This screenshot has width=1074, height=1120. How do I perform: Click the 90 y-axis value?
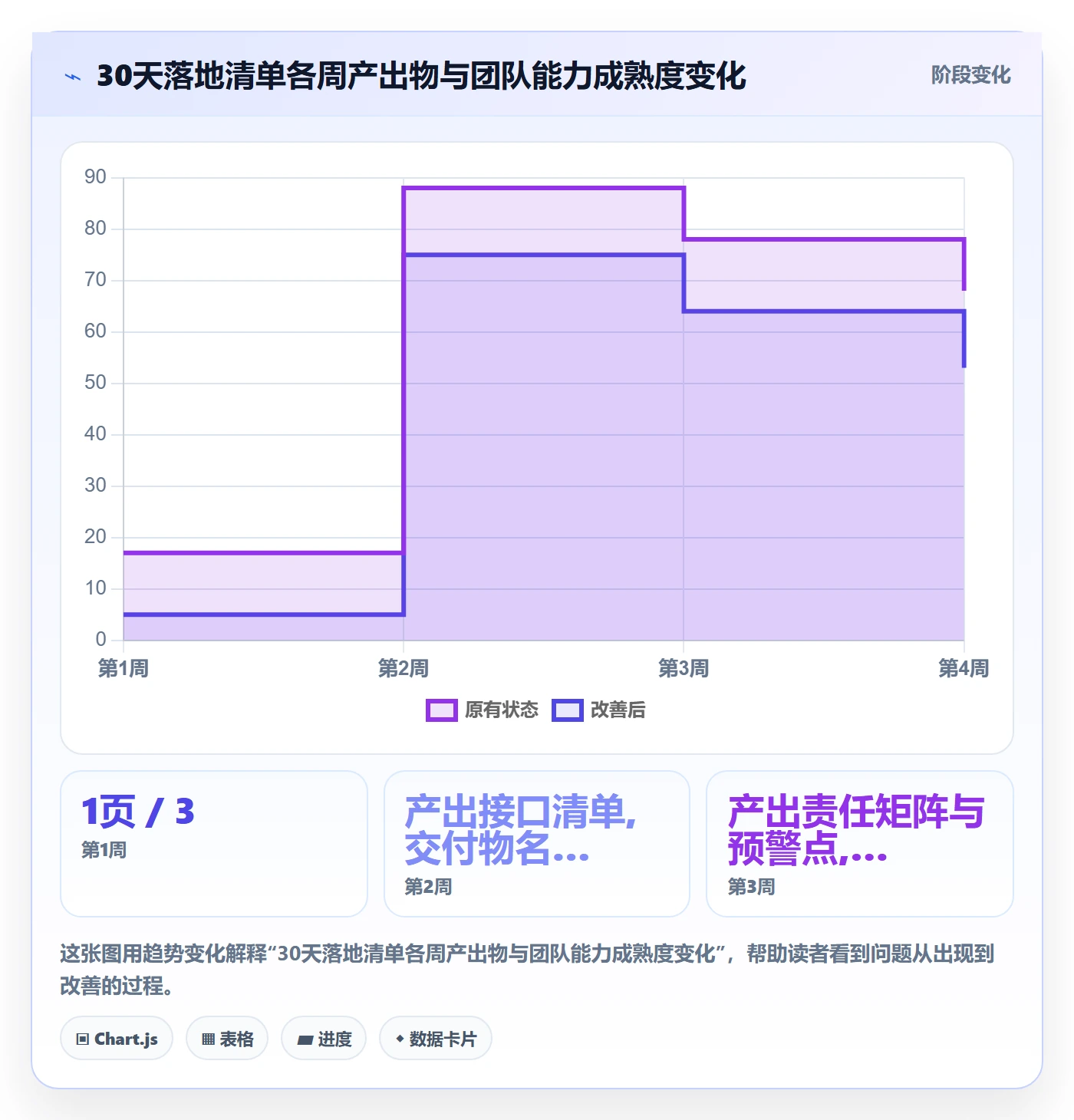(x=95, y=177)
